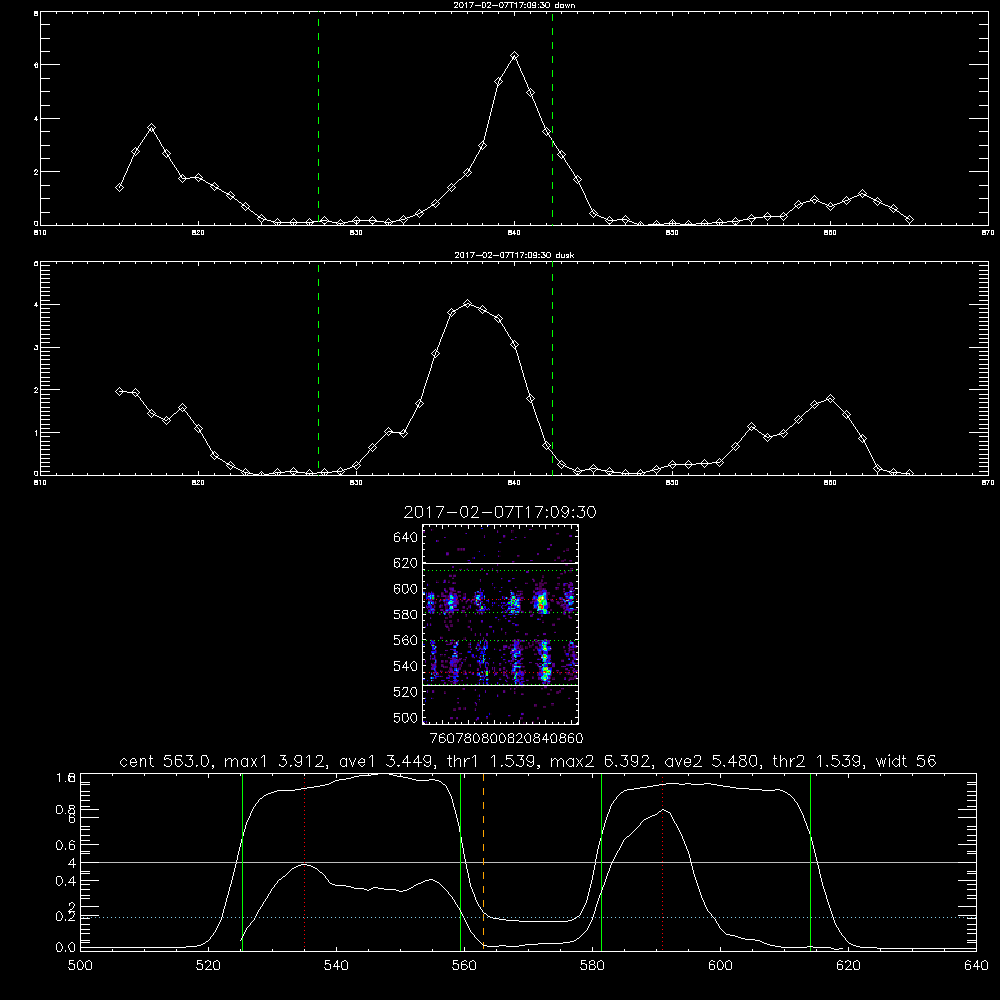The height and width of the screenshot is (1000, 1000).
Task: Click the first diamond marker of dawn curve
Action: pyautogui.click(x=119, y=188)
